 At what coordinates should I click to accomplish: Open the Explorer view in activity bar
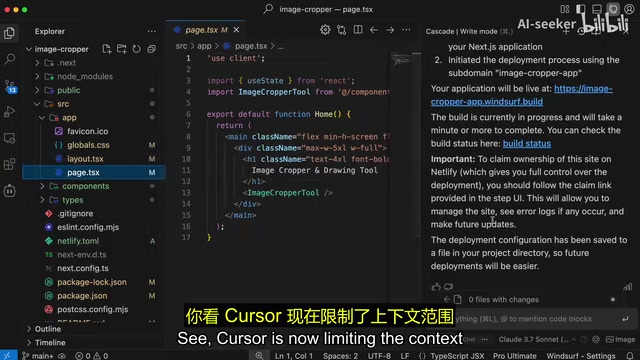point(9,33)
